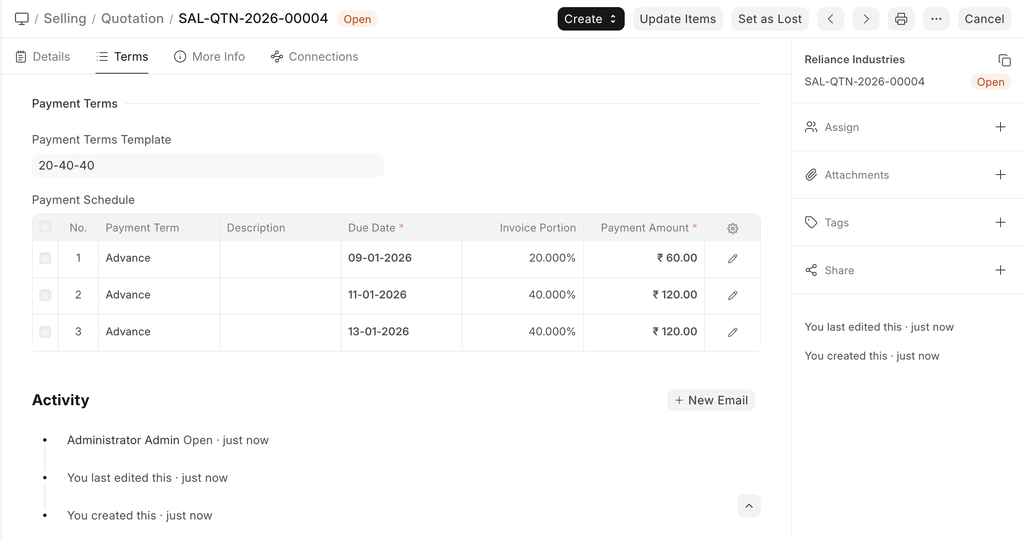The height and width of the screenshot is (540, 1024).
Task: Open payment schedule table settings gear
Action: point(733,228)
